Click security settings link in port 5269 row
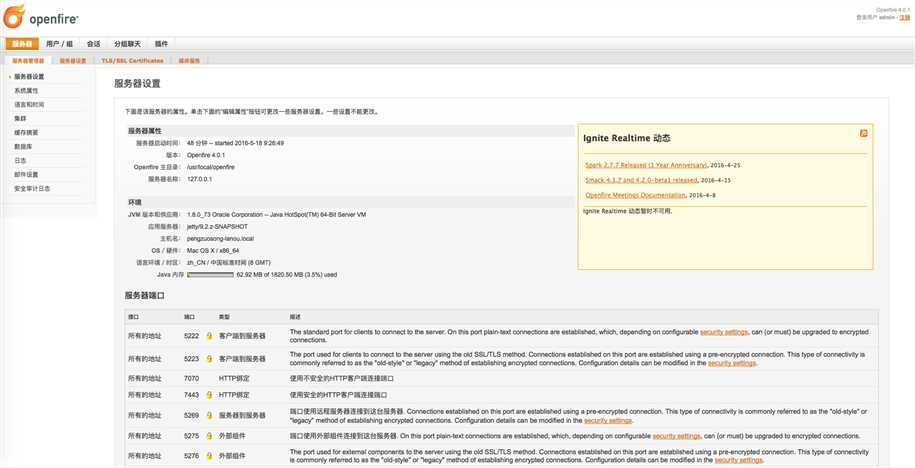Screen dimensions: 915x468 [x=608, y=420]
